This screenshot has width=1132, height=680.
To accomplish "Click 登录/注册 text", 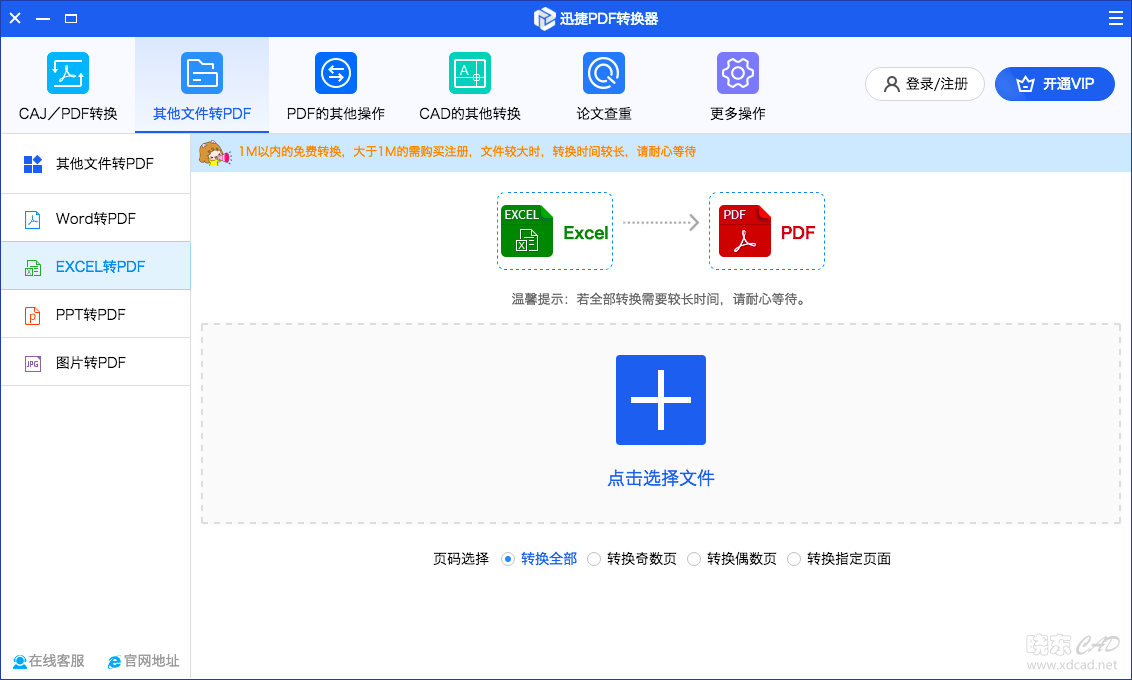I will (937, 84).
